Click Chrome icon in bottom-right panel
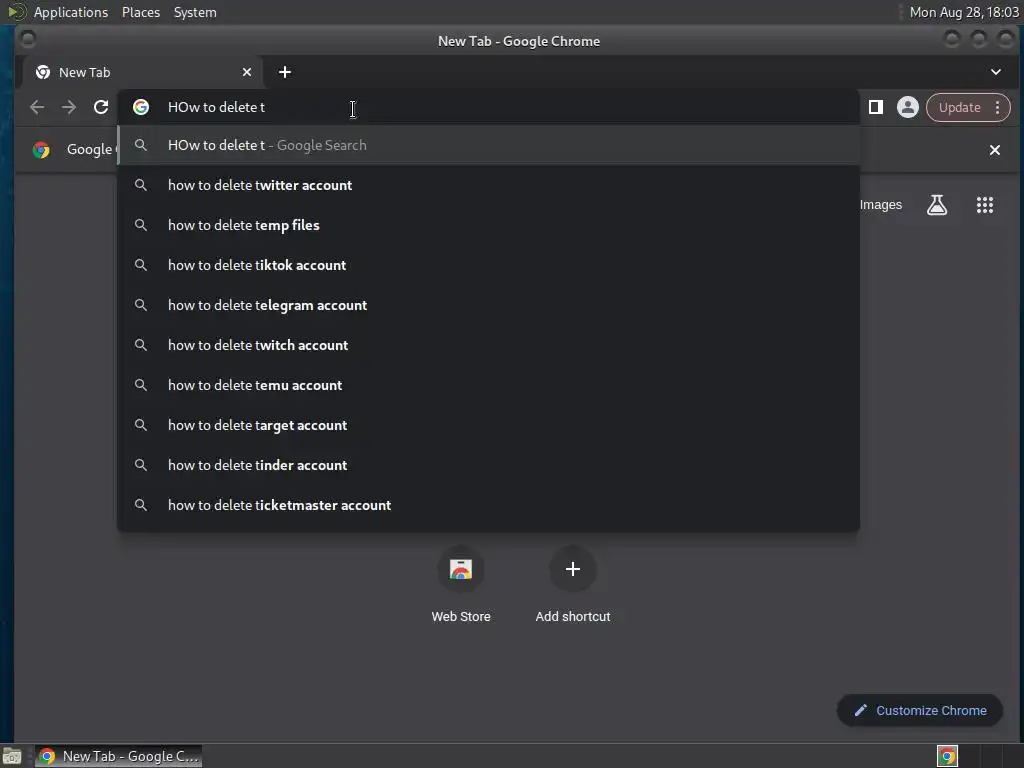Image resolution: width=1024 pixels, height=768 pixels. (947, 756)
